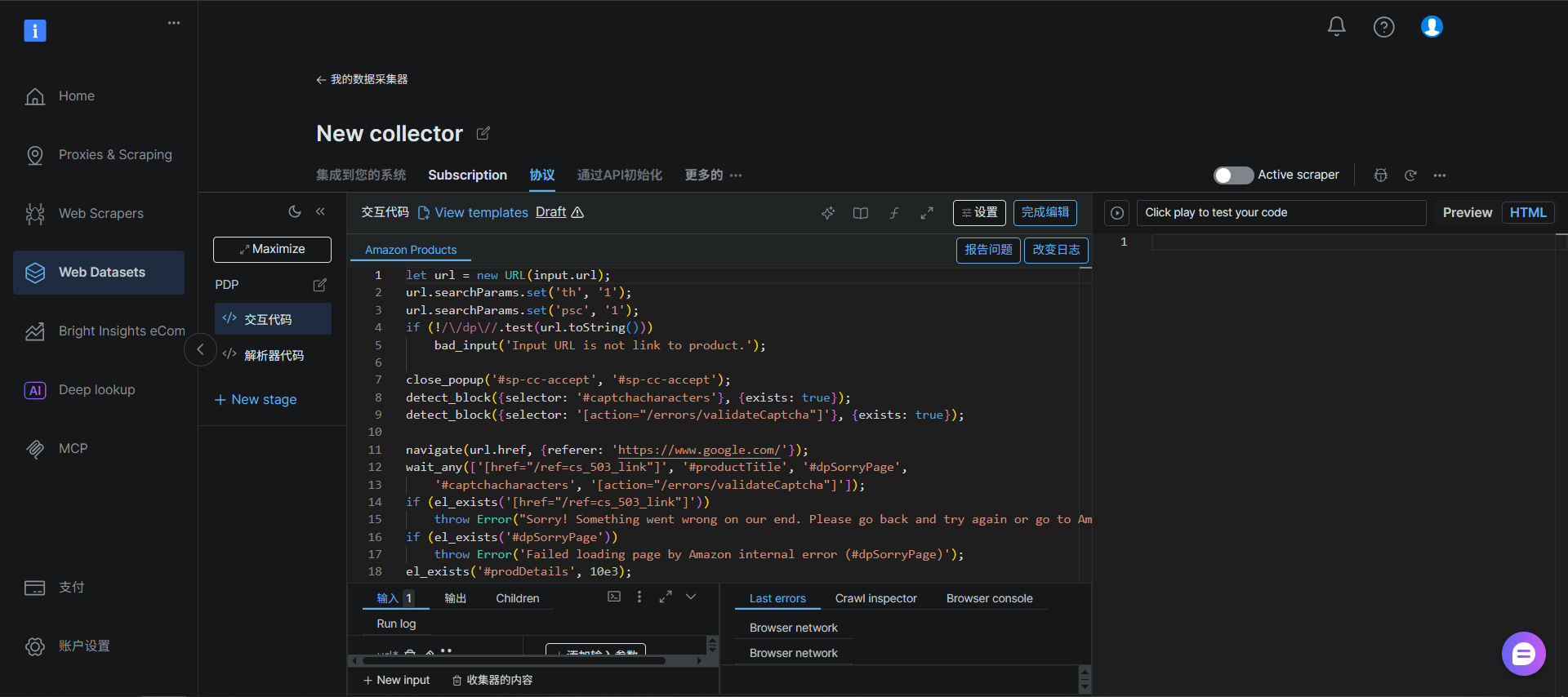Switch output view to Preview
The width and height of the screenshot is (1568, 697).
coord(1467,213)
